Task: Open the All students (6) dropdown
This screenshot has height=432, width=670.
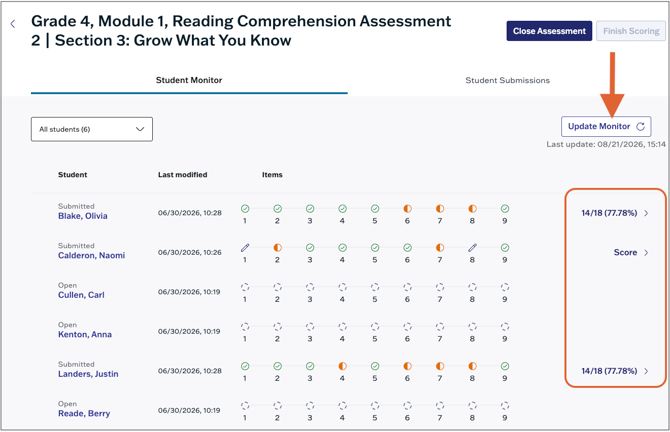Action: coord(92,129)
